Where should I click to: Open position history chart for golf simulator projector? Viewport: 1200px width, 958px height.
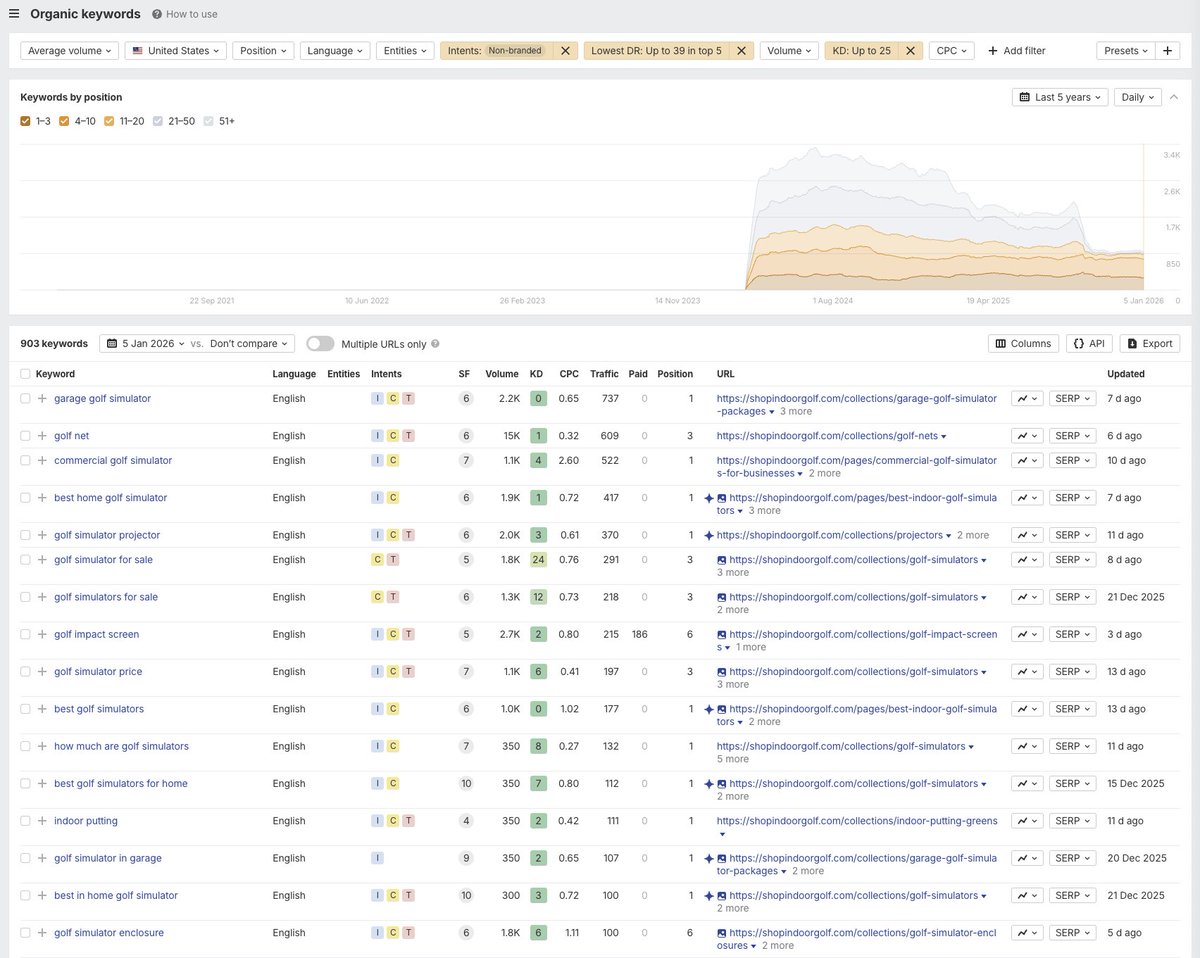point(1027,535)
